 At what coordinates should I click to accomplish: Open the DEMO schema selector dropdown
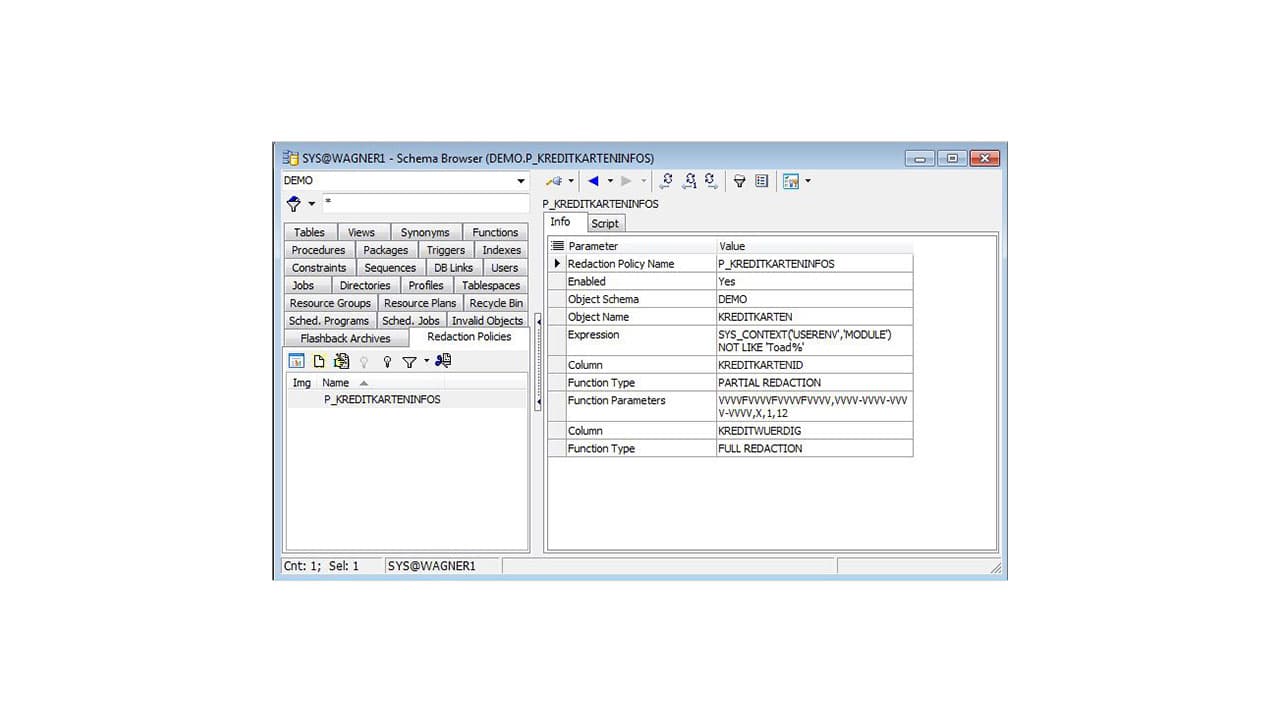tap(521, 180)
